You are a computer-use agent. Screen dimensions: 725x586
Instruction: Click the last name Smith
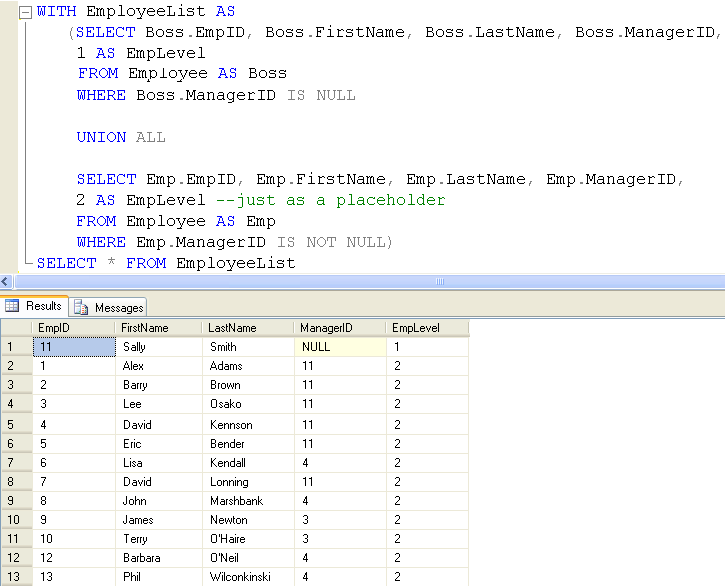[223, 347]
